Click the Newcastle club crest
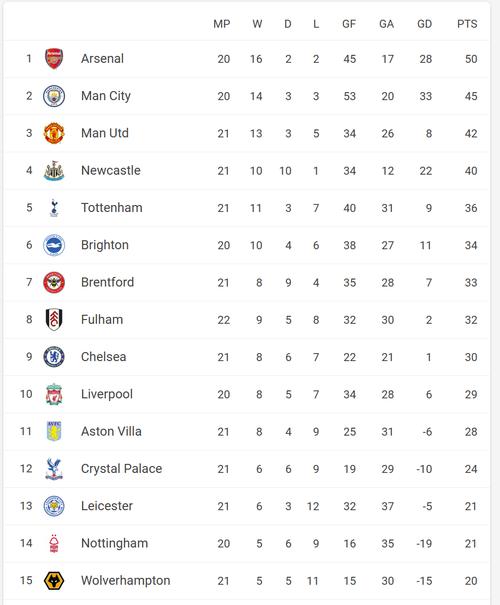 (x=54, y=171)
